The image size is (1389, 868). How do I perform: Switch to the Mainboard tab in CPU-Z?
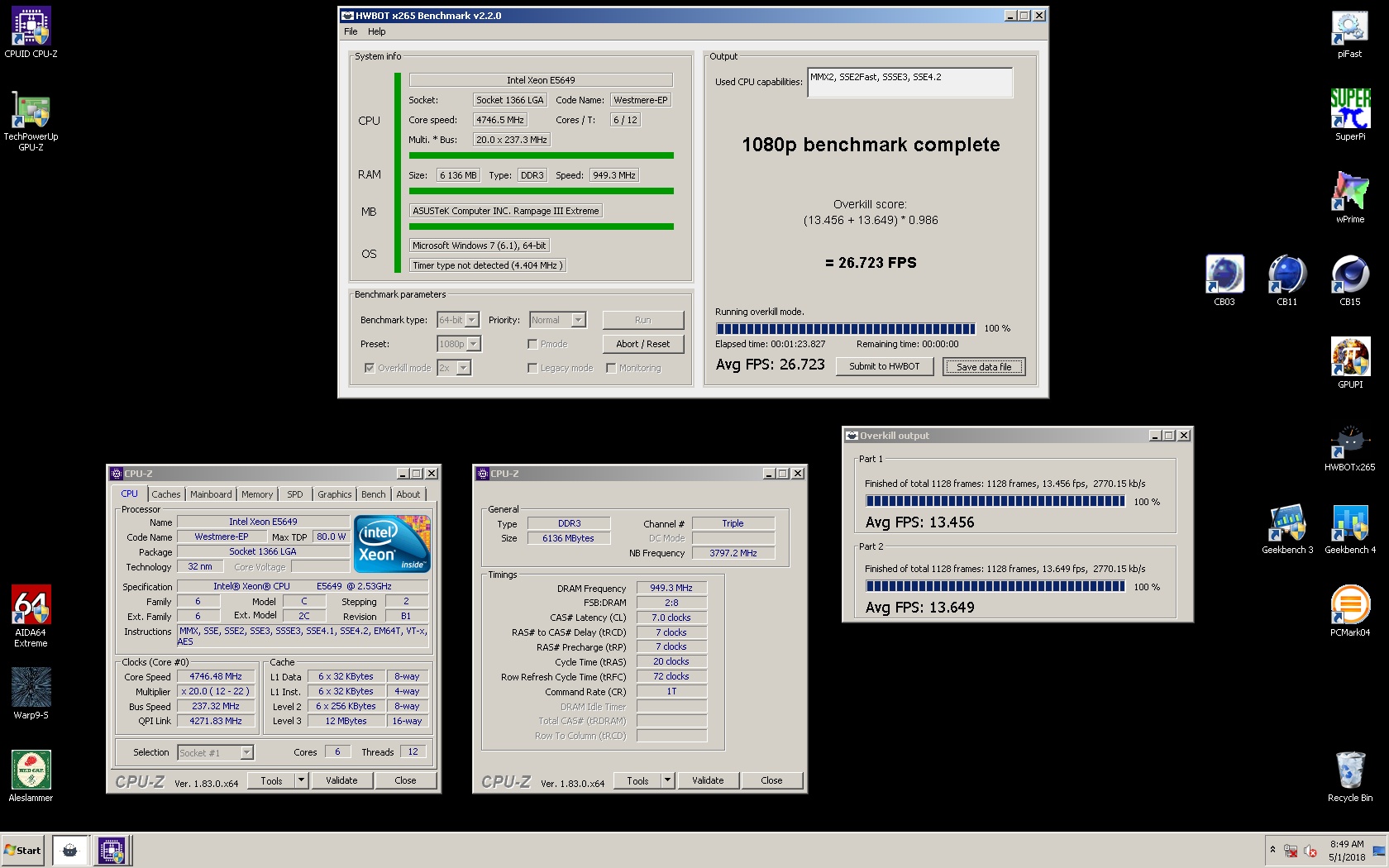(x=211, y=494)
